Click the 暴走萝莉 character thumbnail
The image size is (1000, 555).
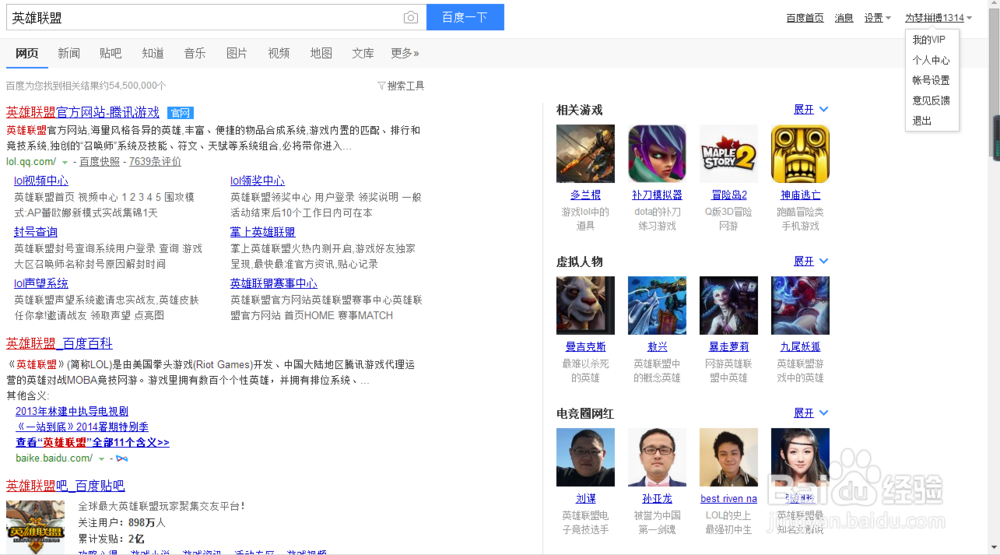point(728,306)
